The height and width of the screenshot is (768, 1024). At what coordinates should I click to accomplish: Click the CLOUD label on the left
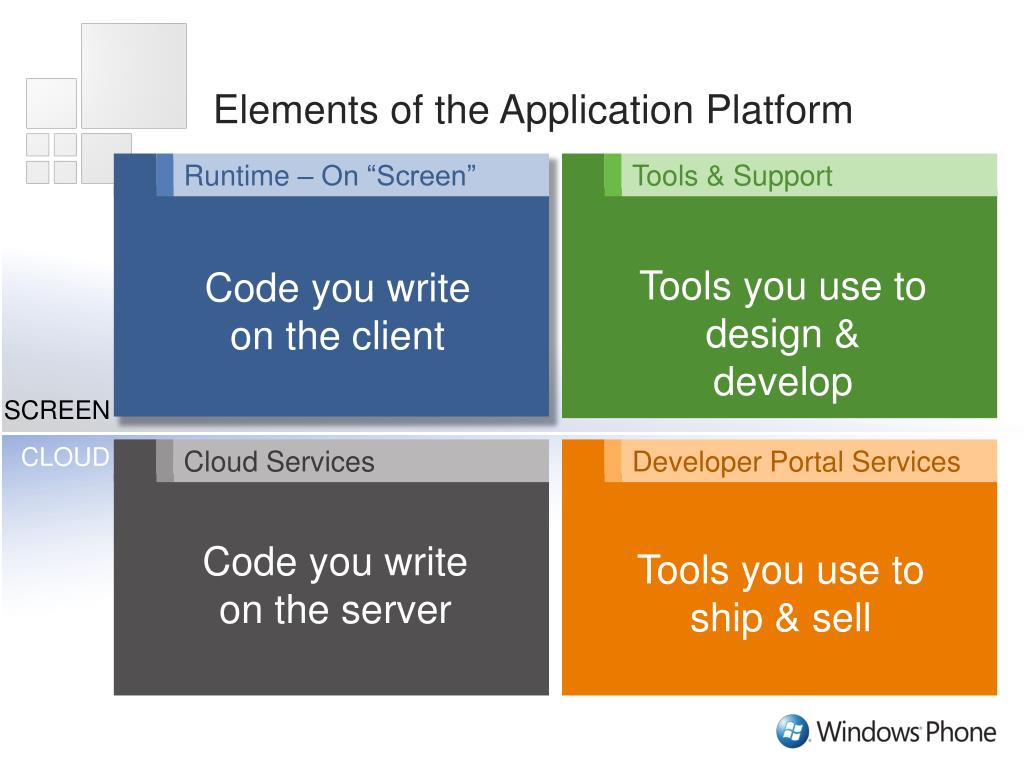65,456
